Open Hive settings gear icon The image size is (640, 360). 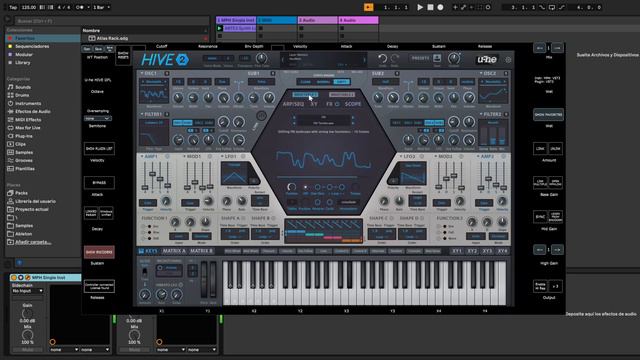[508, 60]
